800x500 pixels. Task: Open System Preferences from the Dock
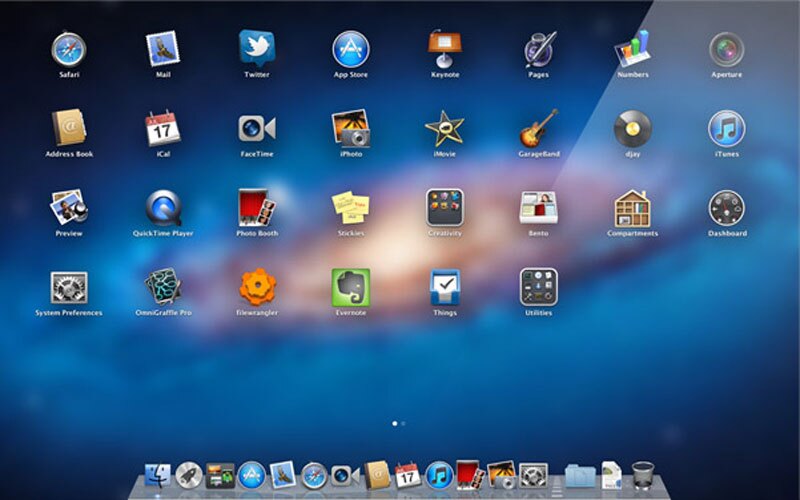533,476
